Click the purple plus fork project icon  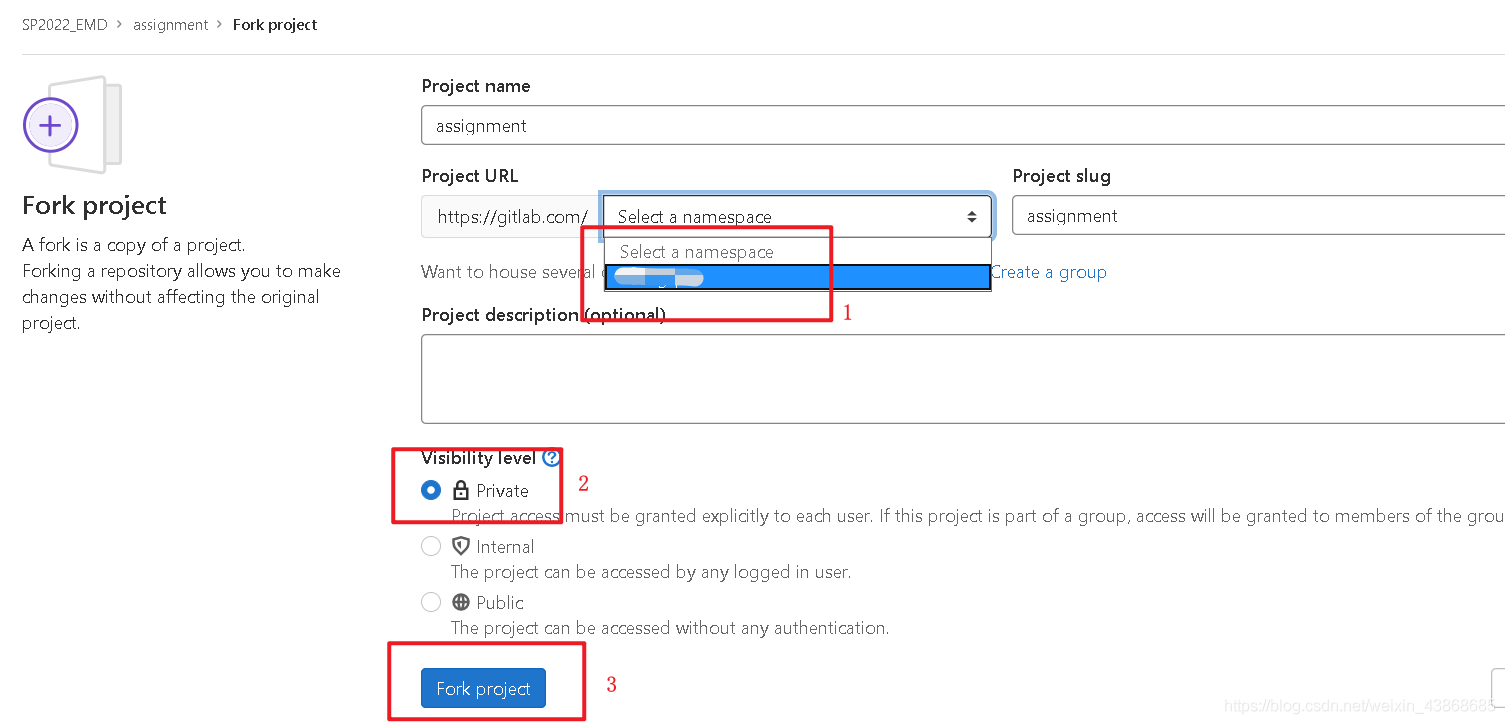(x=50, y=125)
